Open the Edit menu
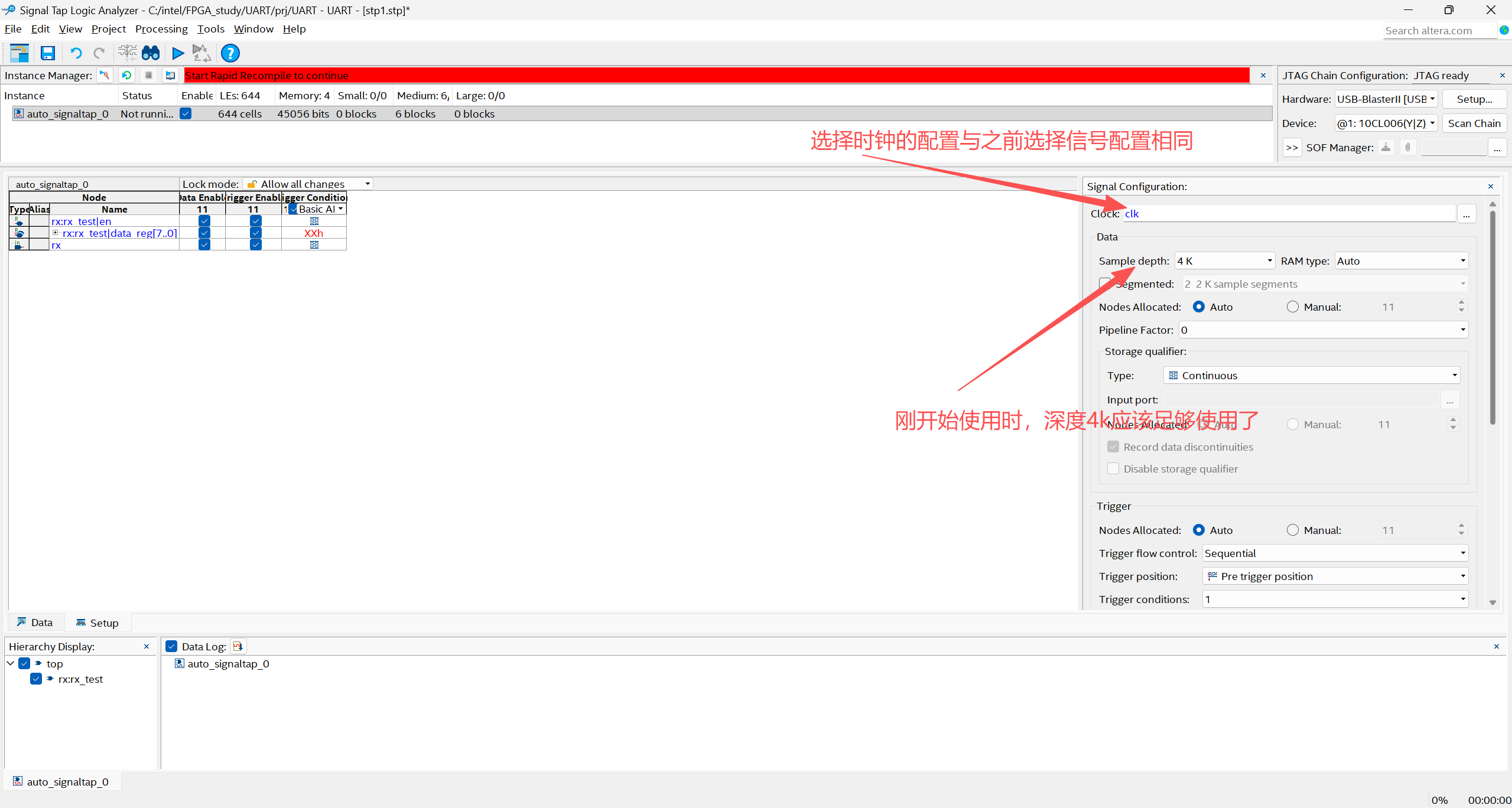The image size is (1512, 808). [40, 29]
